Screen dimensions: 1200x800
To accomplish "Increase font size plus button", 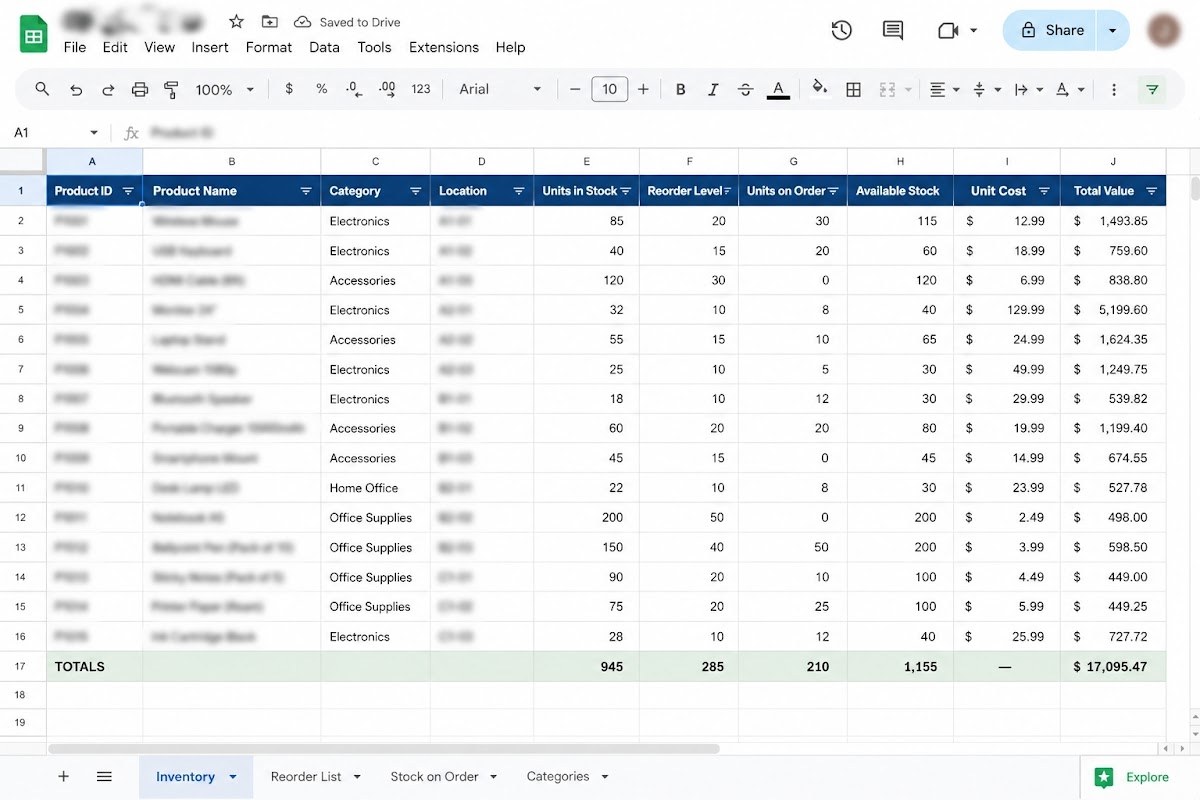I will click(643, 89).
